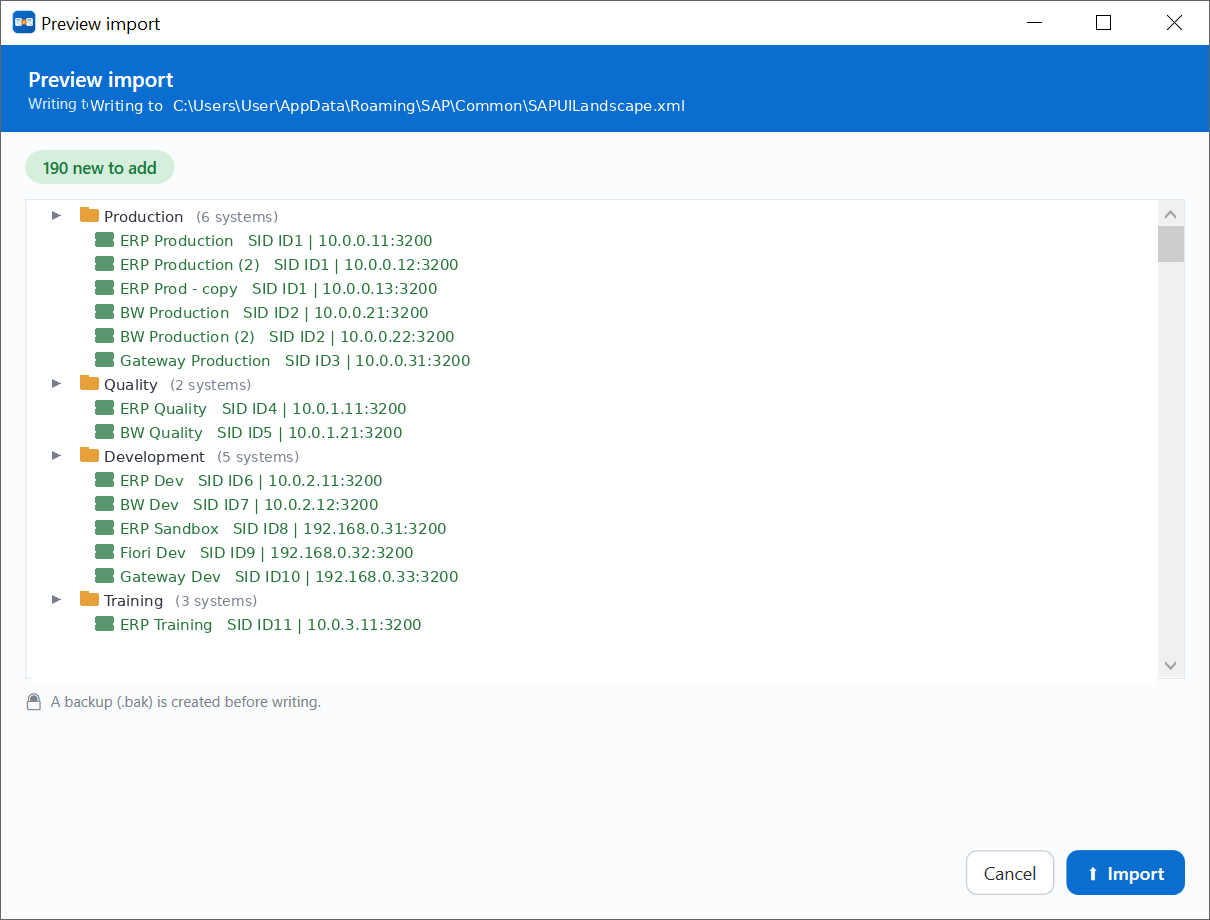The width and height of the screenshot is (1210, 920).
Task: Click the system icon beside ERP Dev
Action: click(x=104, y=480)
